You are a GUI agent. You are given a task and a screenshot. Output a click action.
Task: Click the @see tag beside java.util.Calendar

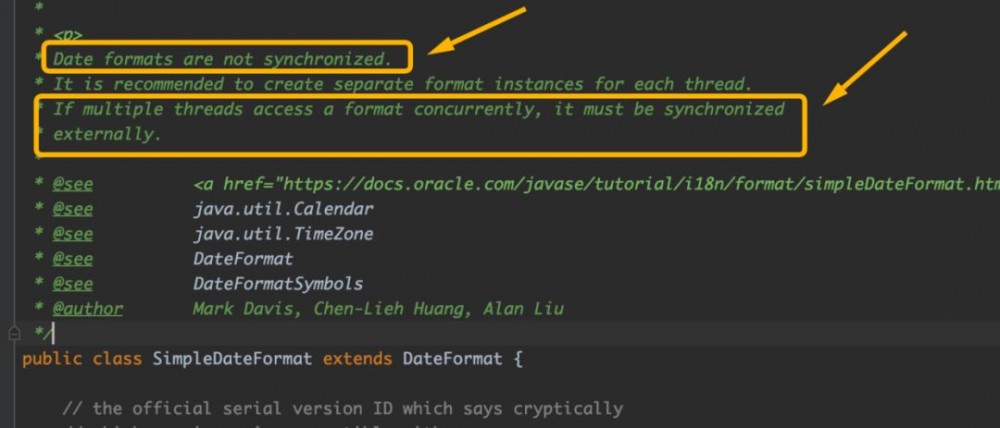[72, 209]
